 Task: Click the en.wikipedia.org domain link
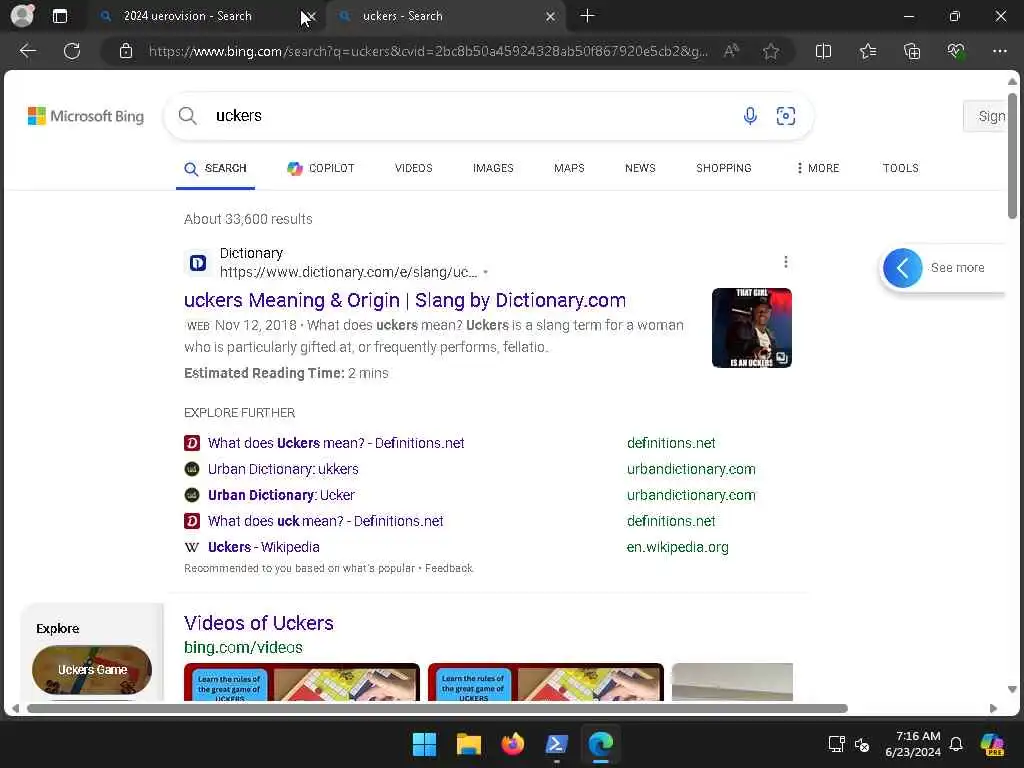[677, 547]
